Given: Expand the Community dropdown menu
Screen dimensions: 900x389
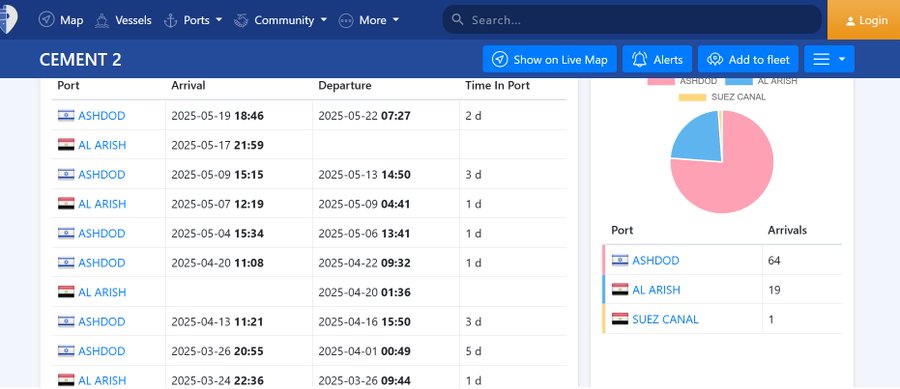Looking at the screenshot, I should [x=324, y=20].
